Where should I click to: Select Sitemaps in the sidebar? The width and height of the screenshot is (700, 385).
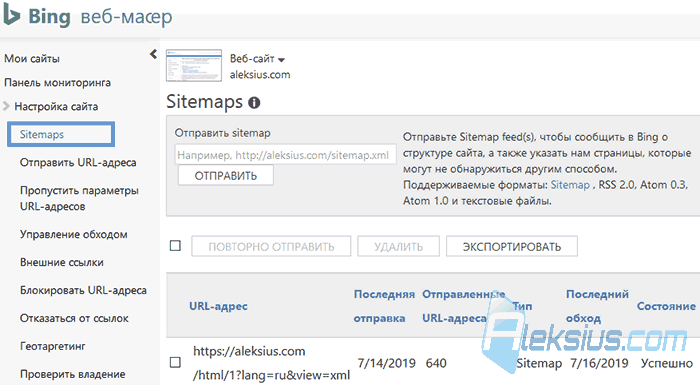tap(61, 134)
